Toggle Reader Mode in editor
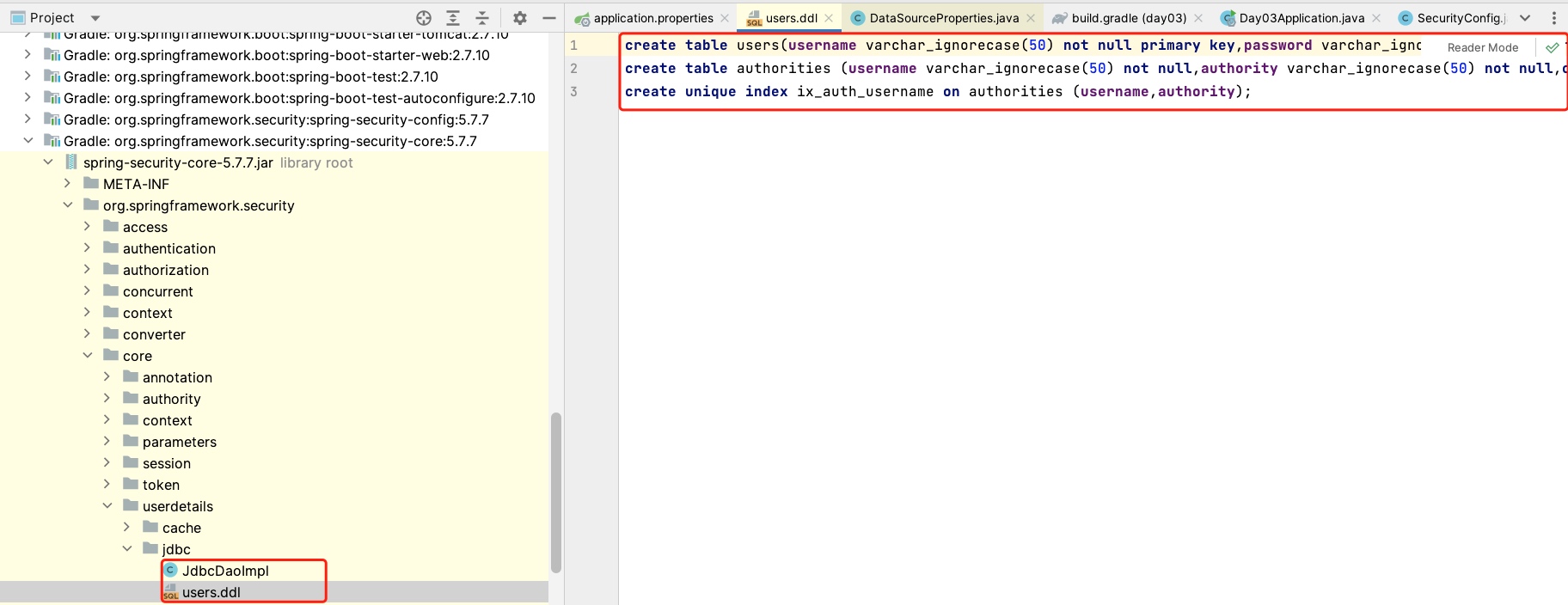 [1483, 47]
